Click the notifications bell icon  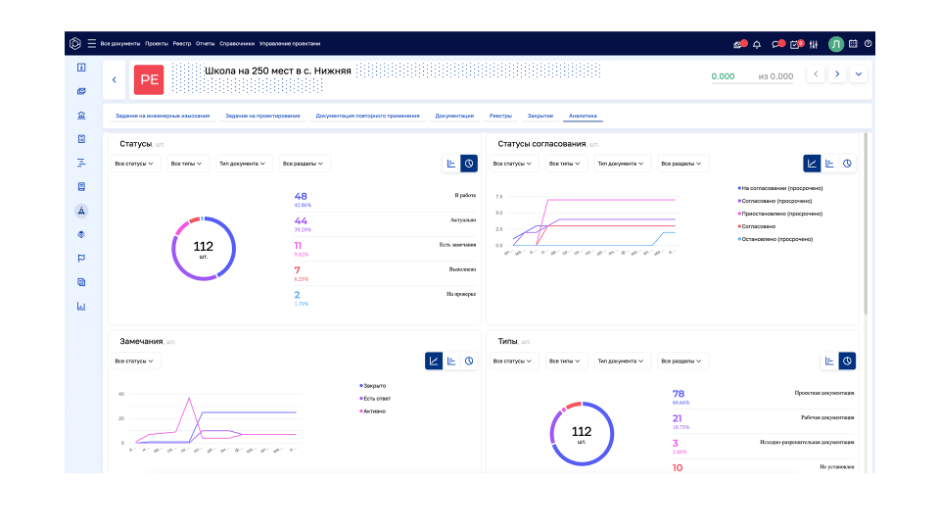coord(757,44)
